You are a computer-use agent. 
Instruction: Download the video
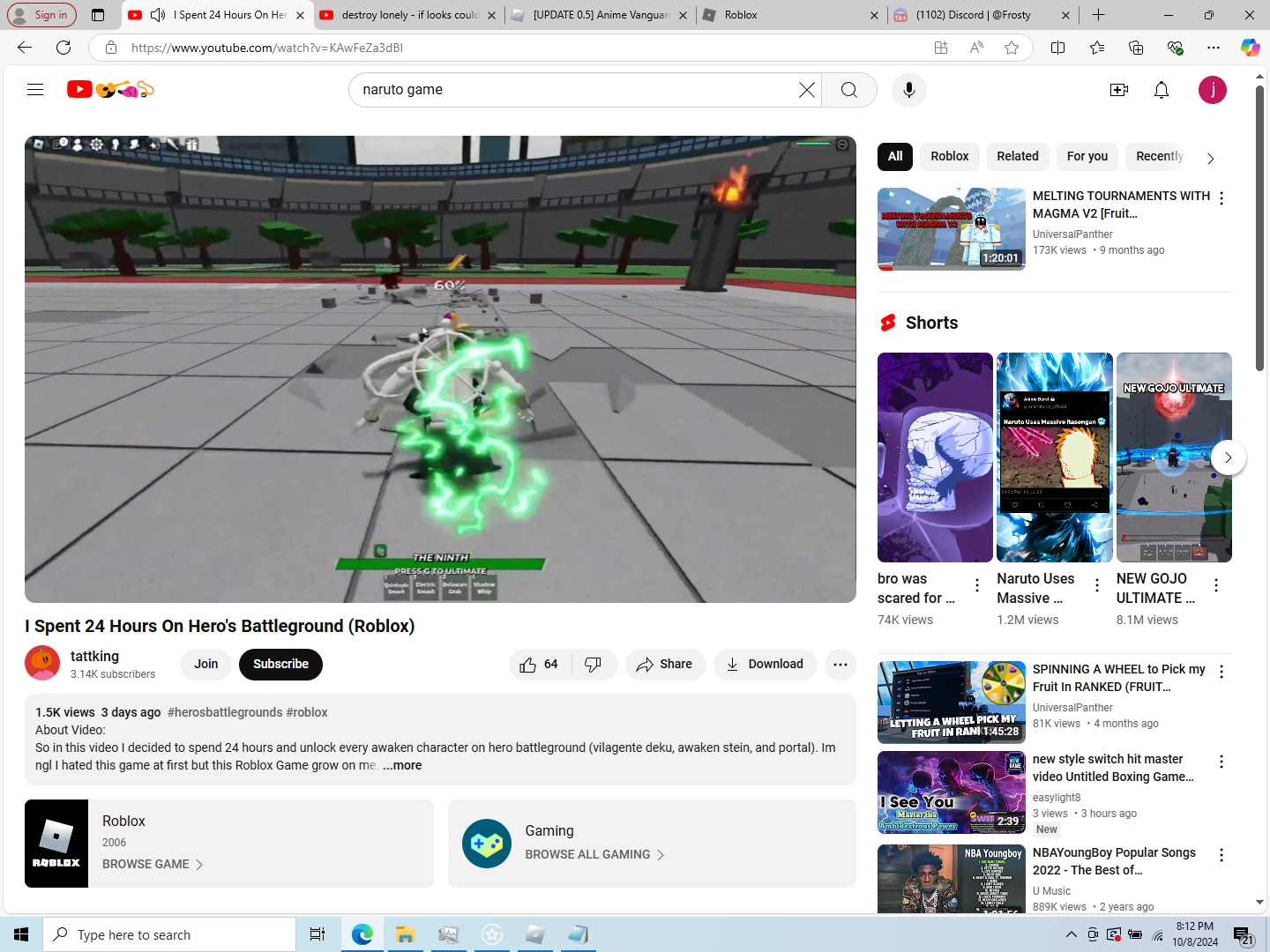coord(766,664)
